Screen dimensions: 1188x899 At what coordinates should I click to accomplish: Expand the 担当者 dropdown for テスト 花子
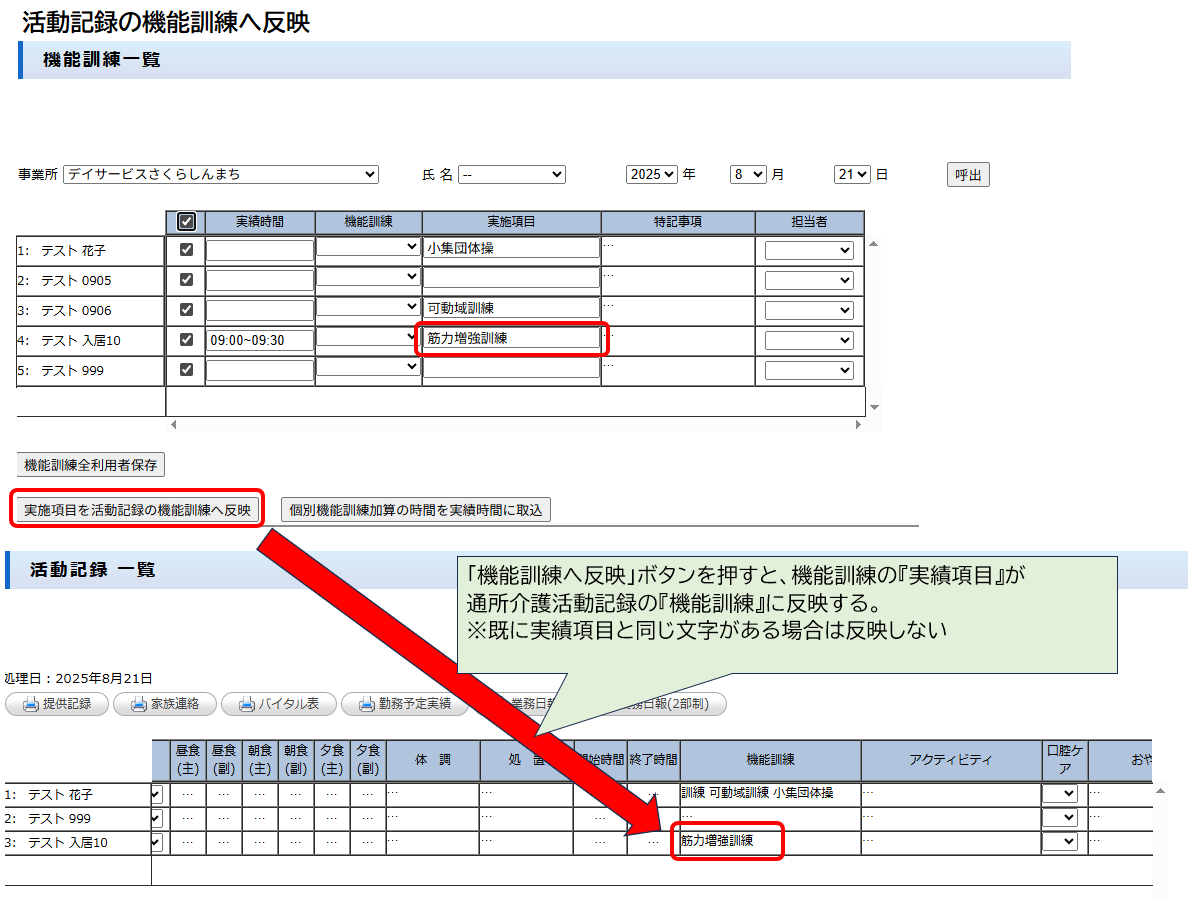click(x=809, y=250)
